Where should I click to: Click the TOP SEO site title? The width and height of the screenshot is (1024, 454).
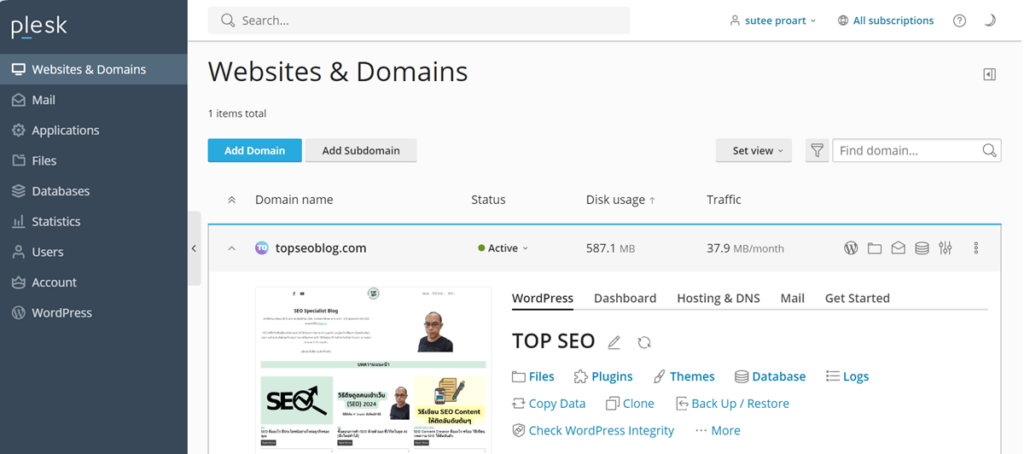coord(553,342)
